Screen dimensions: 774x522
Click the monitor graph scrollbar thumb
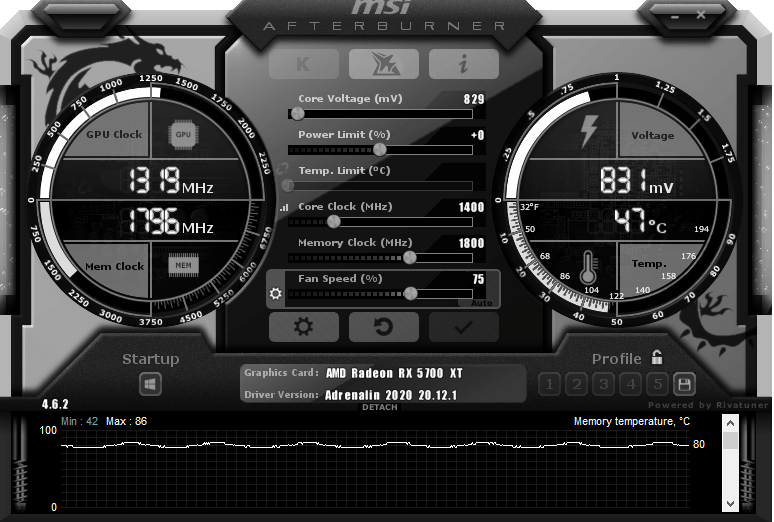point(730,441)
